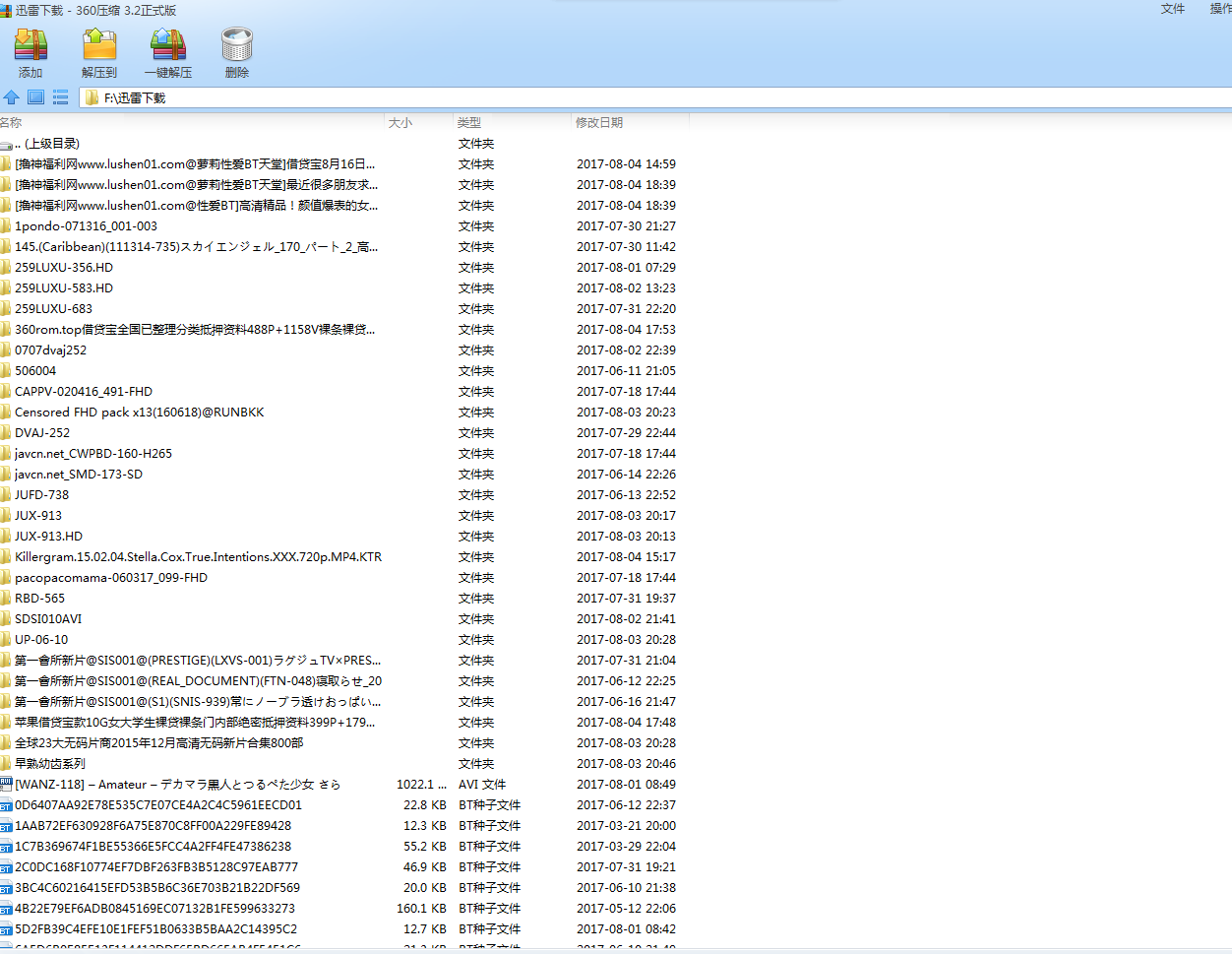Click the F:\迅雷下載 path field
This screenshot has width=1232, height=954.
[655, 97]
